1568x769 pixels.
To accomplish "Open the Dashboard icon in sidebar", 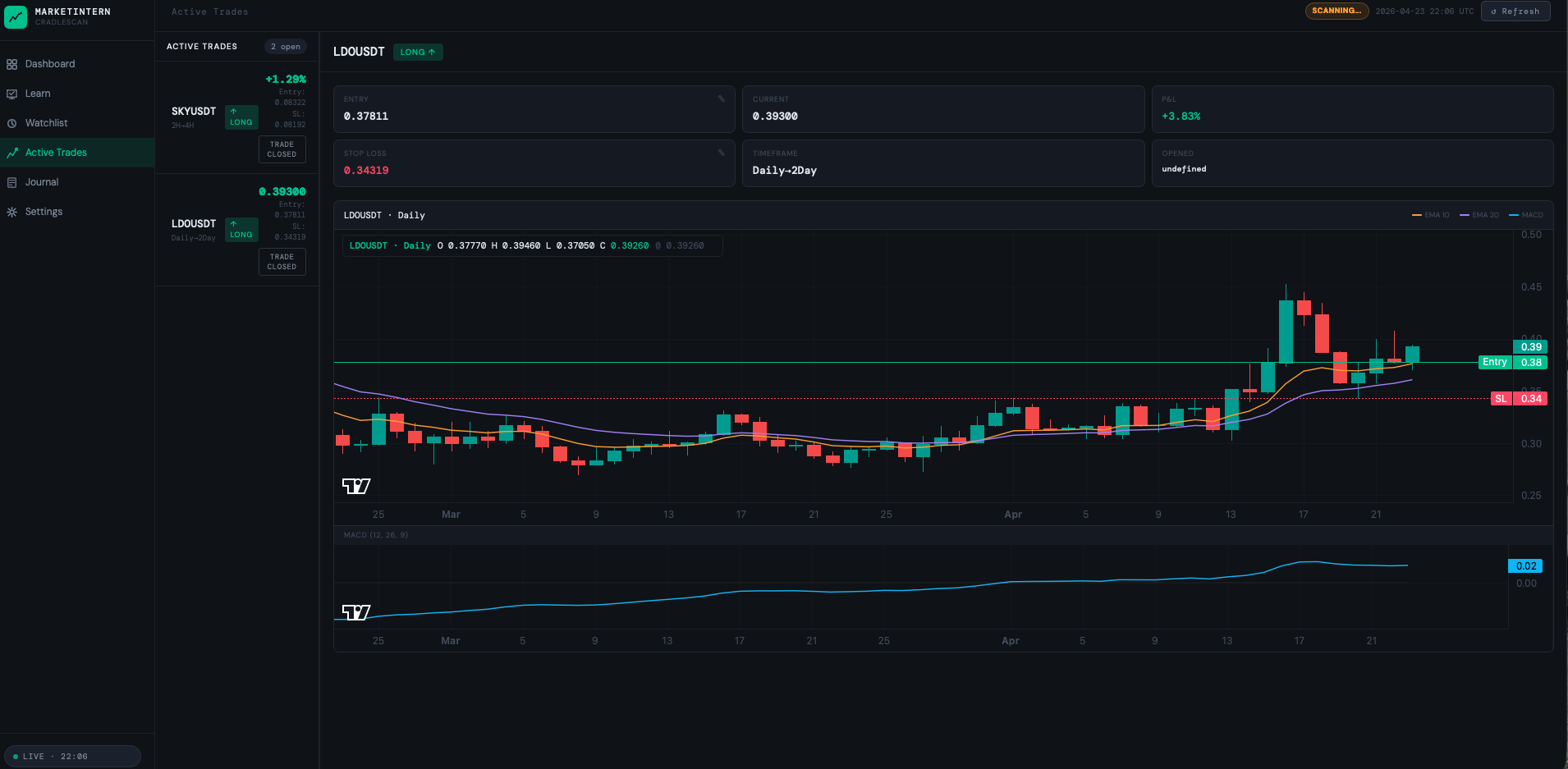I will tap(11, 64).
